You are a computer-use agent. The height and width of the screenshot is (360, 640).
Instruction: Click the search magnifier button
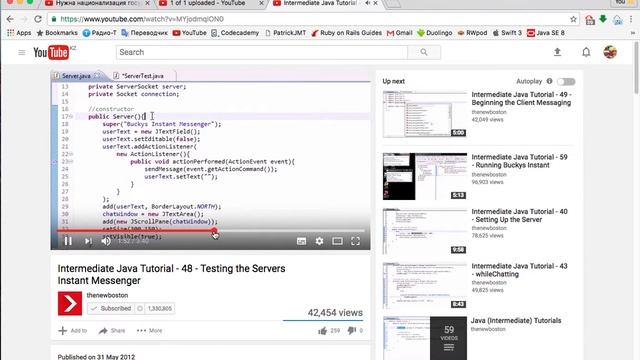424,52
